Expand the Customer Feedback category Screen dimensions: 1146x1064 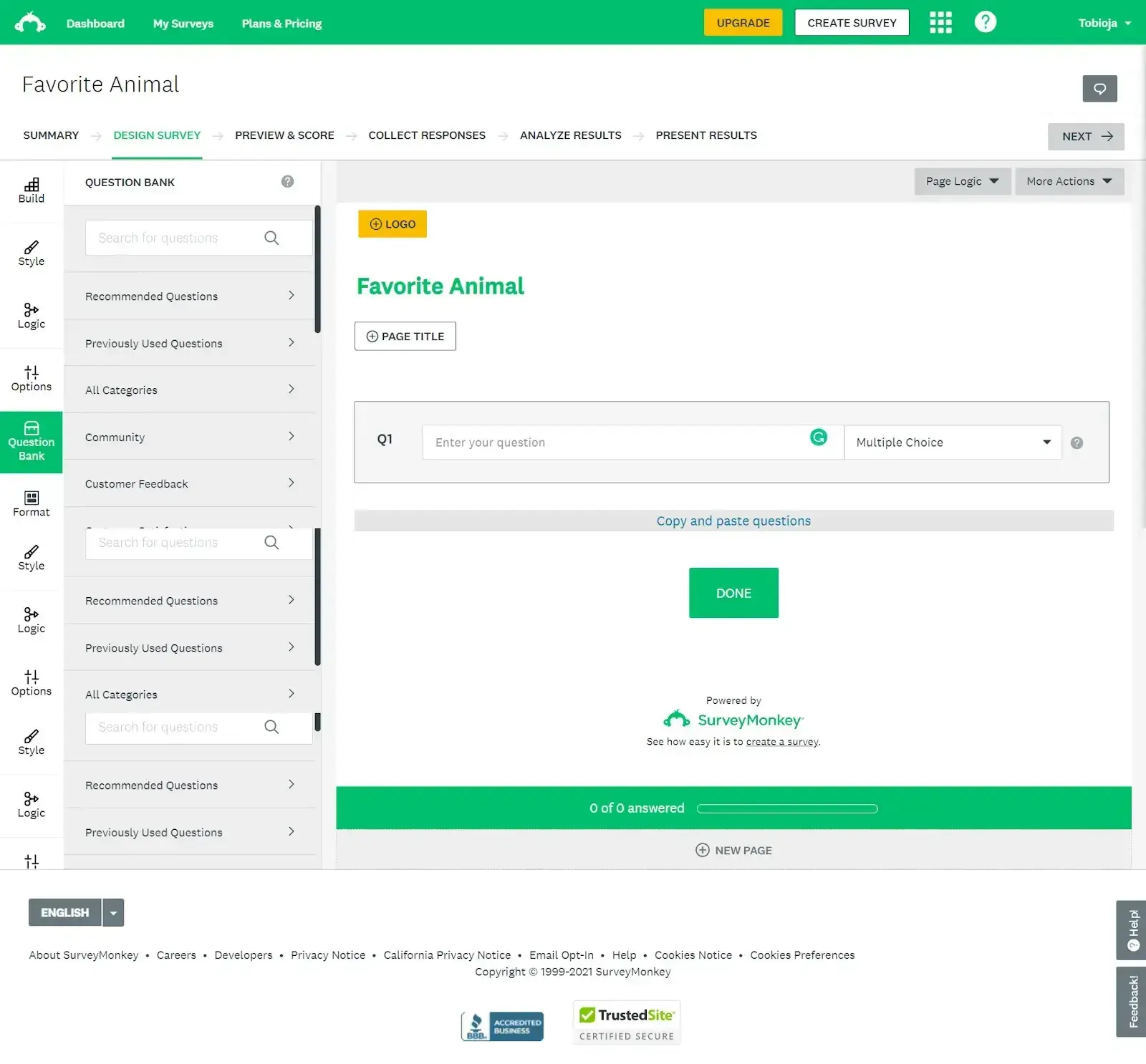tap(190, 483)
